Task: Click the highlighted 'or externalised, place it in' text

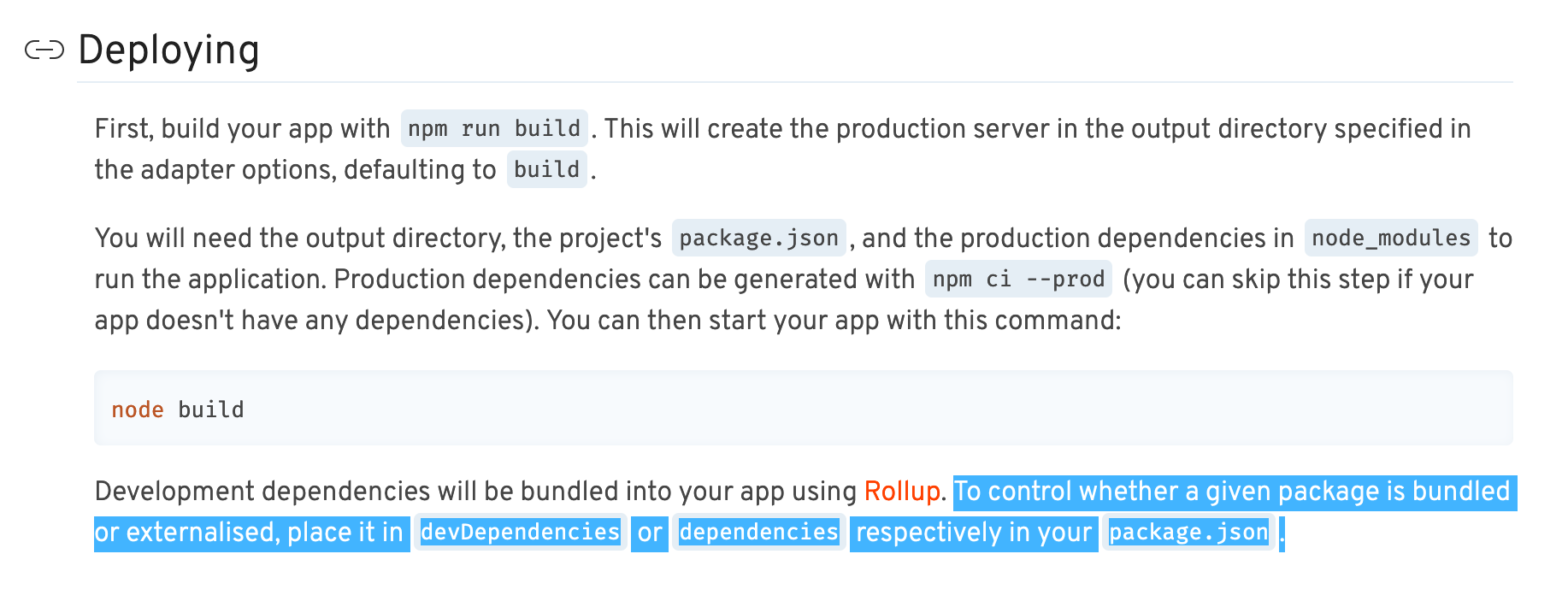Action: [249, 533]
